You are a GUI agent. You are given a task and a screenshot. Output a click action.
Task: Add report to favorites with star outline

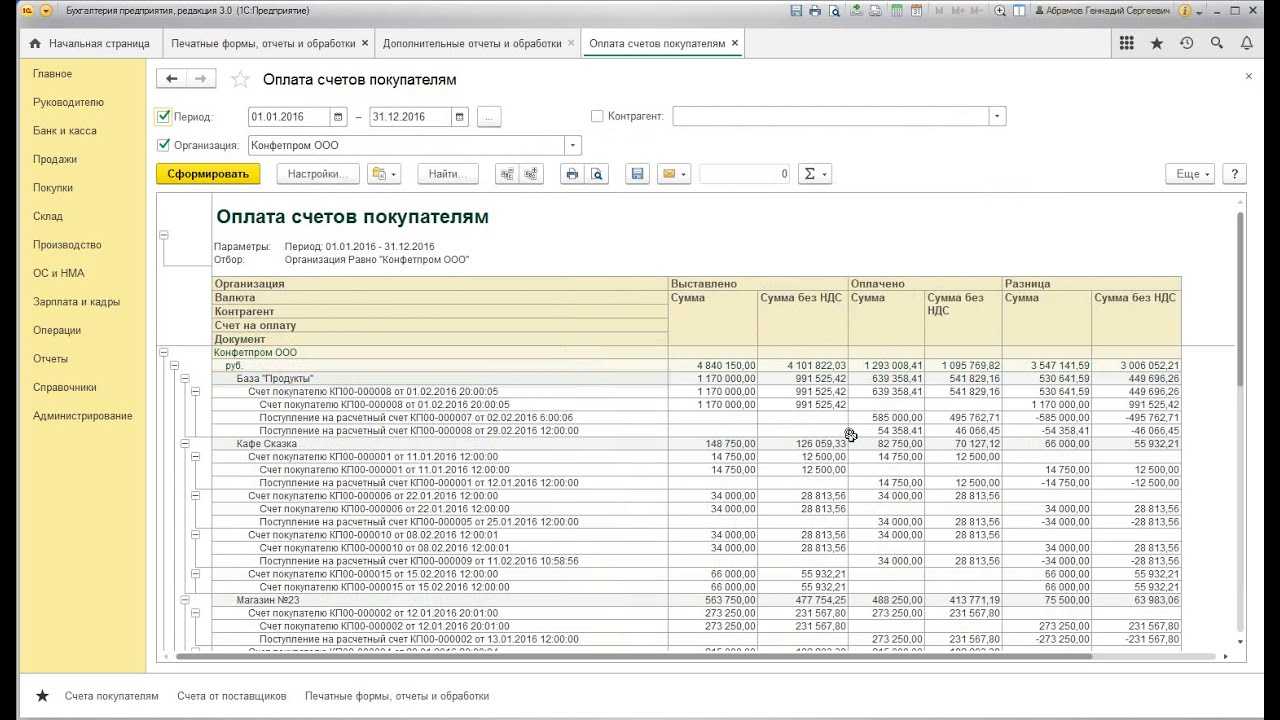coord(240,80)
